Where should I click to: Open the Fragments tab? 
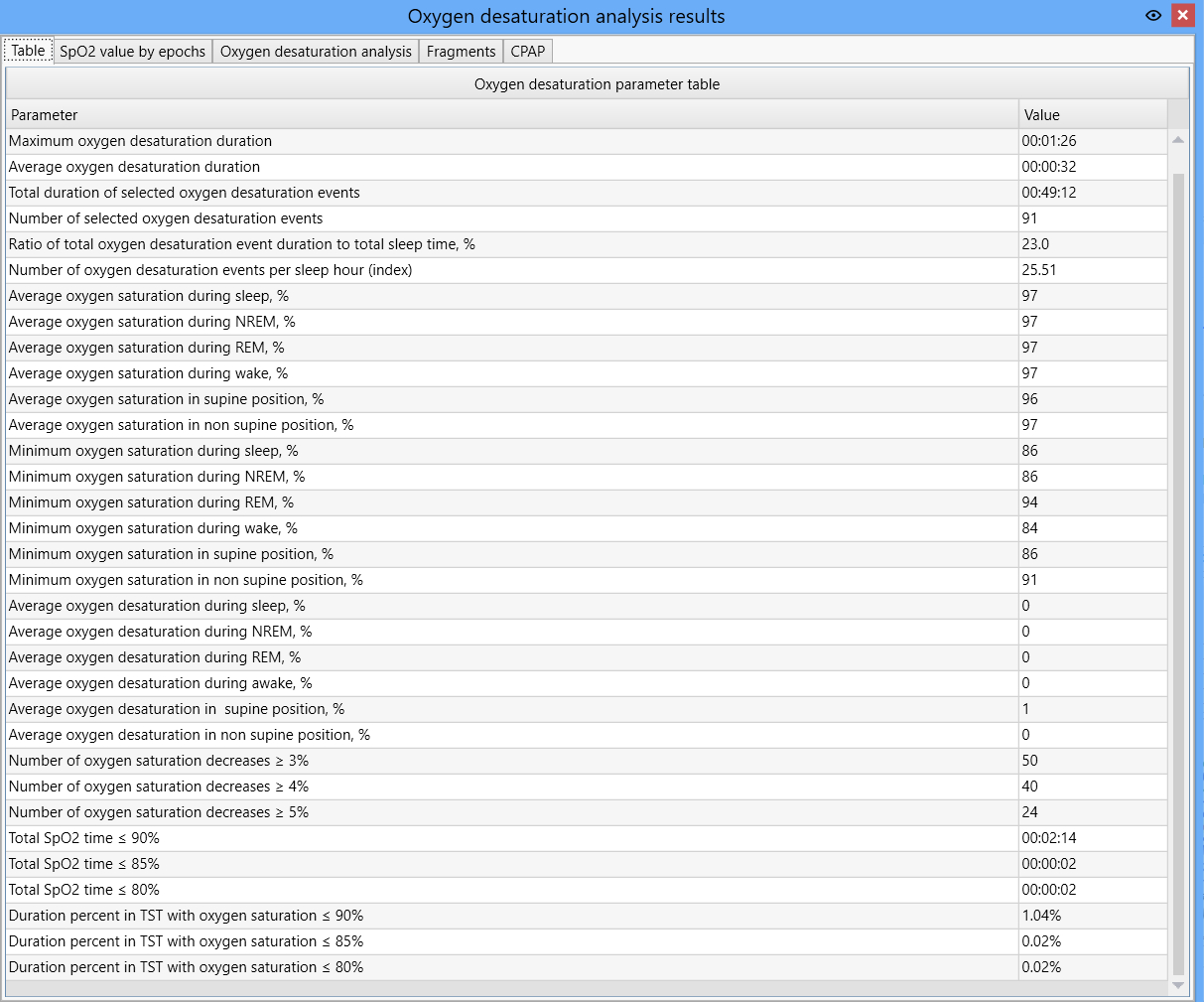coord(462,52)
